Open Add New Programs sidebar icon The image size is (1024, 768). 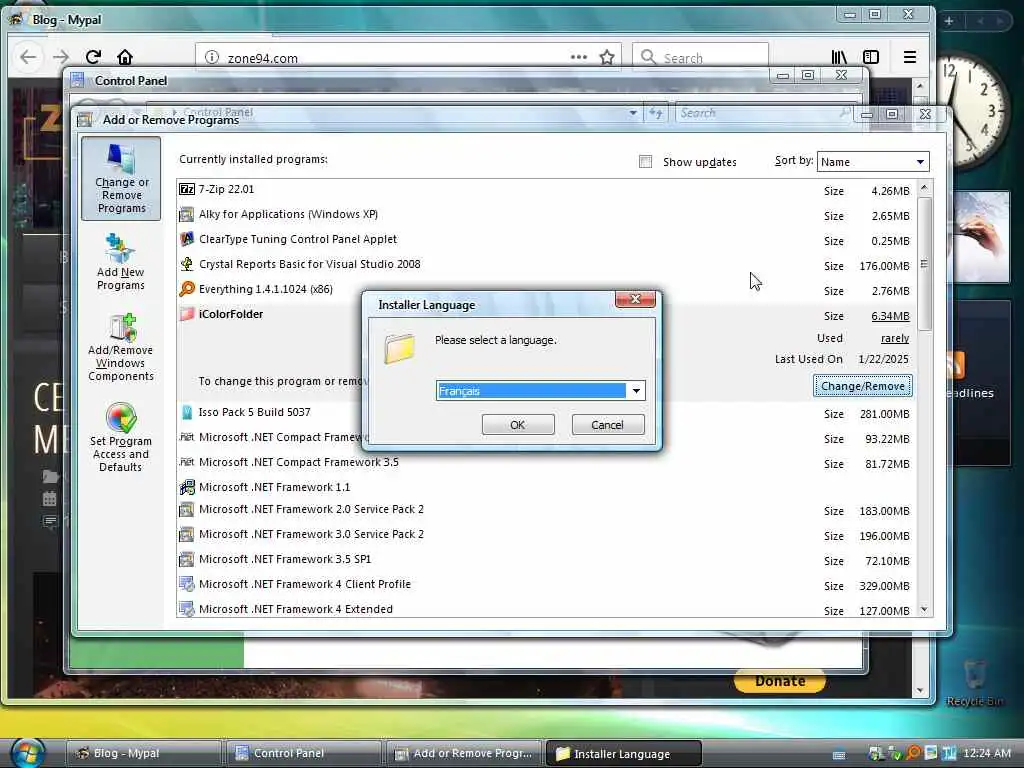point(120,262)
